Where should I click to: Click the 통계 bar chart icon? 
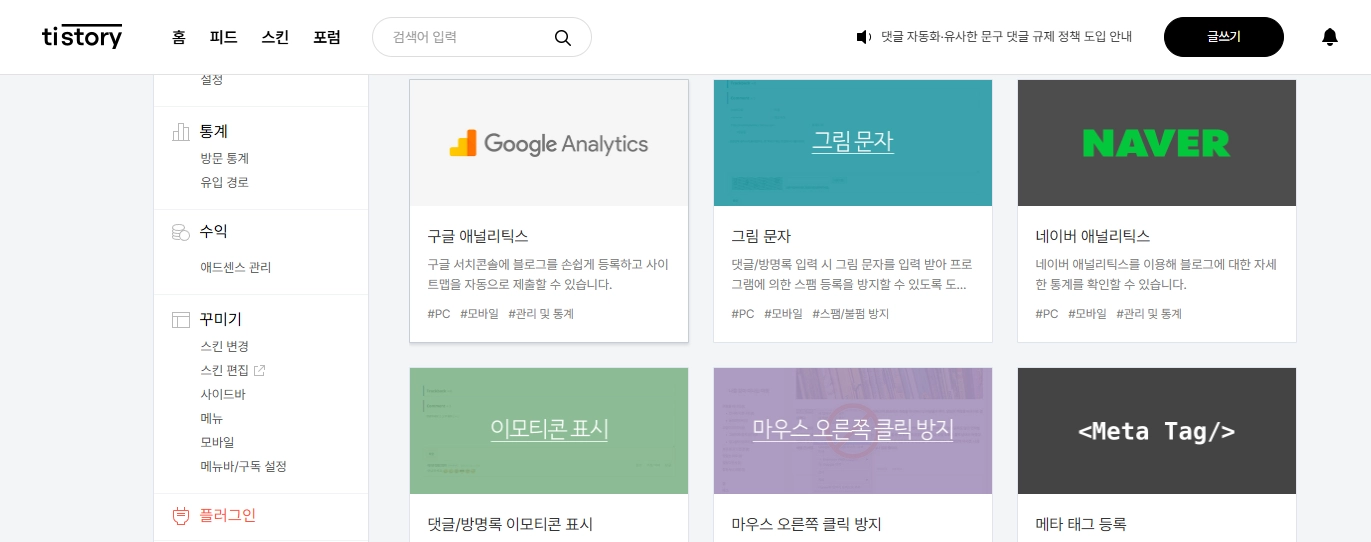[181, 132]
